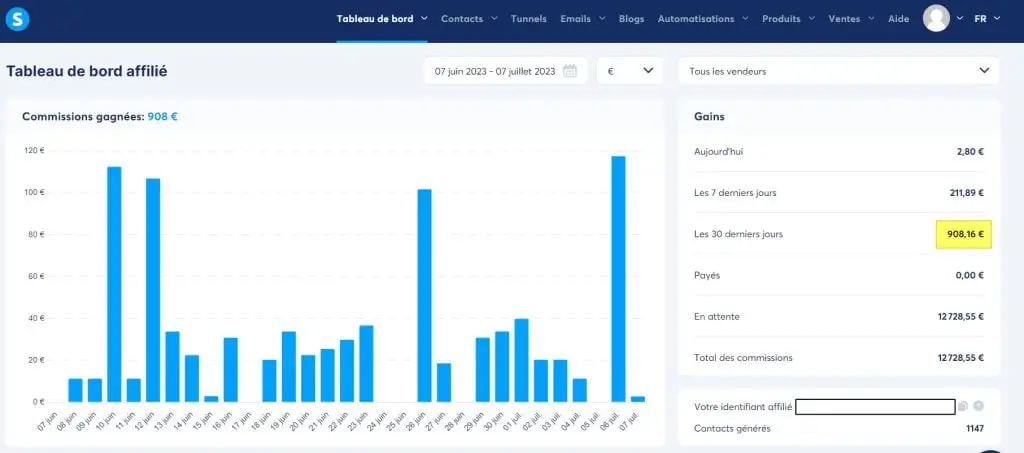The width and height of the screenshot is (1024, 453).
Task: Select the 26 juin chart bar
Action: tap(424, 295)
